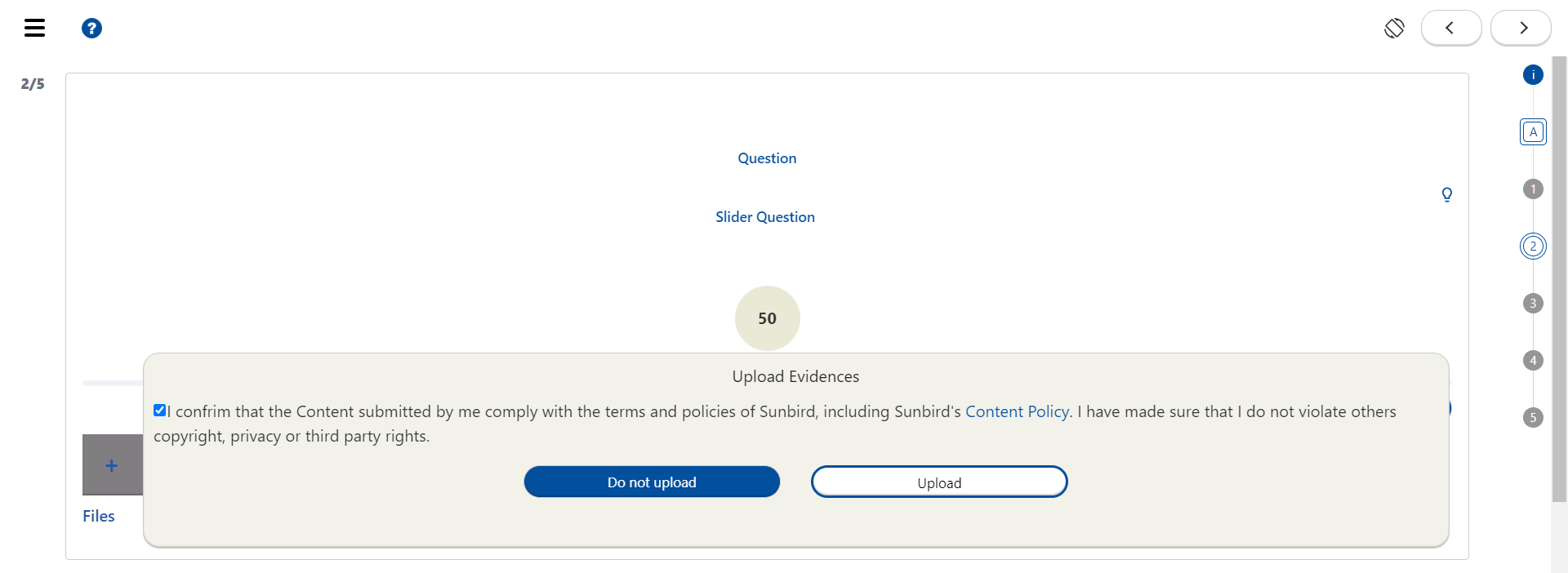This screenshot has height=573, width=1568.
Task: Open the section A icon in sidebar
Action: (x=1533, y=131)
